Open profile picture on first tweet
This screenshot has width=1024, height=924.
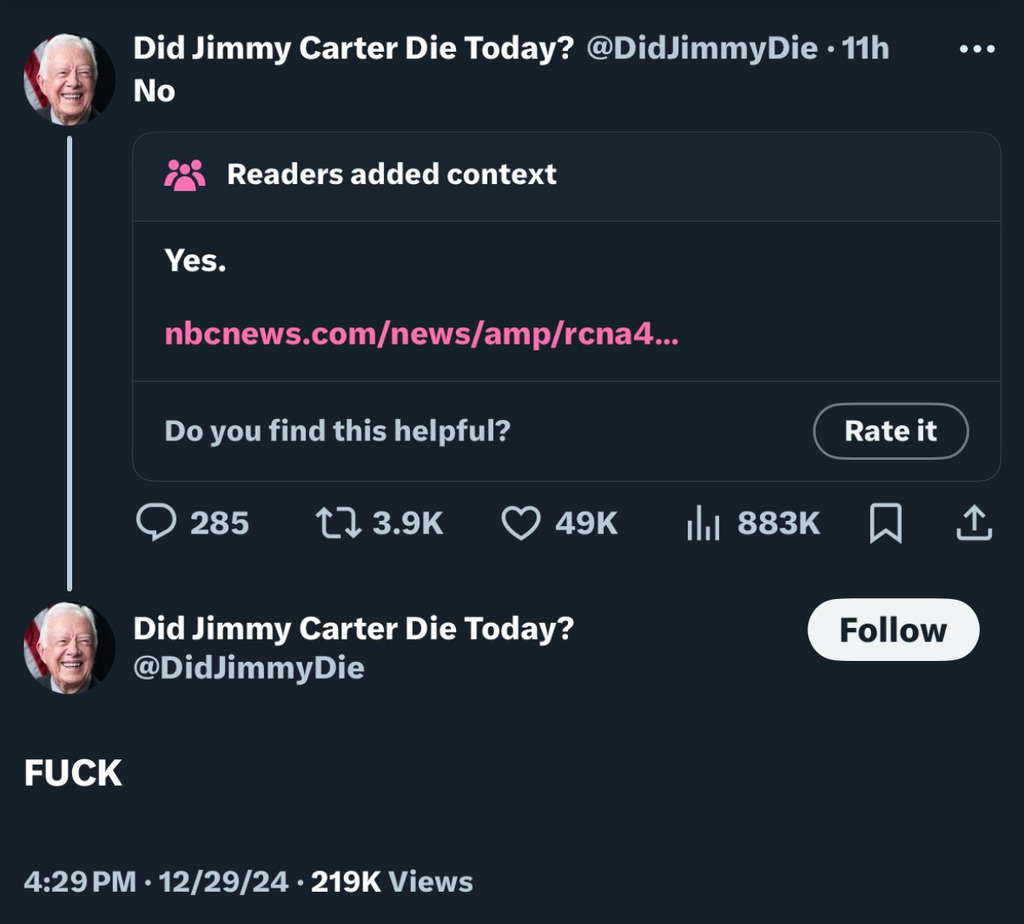coord(68,80)
